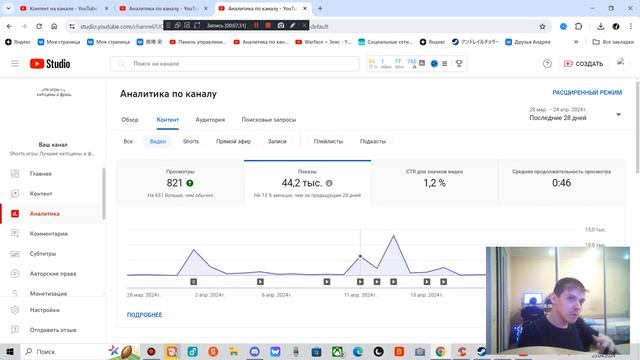
Task: Click the ПОДРОБНЕЕ link under chart
Action: (x=144, y=315)
